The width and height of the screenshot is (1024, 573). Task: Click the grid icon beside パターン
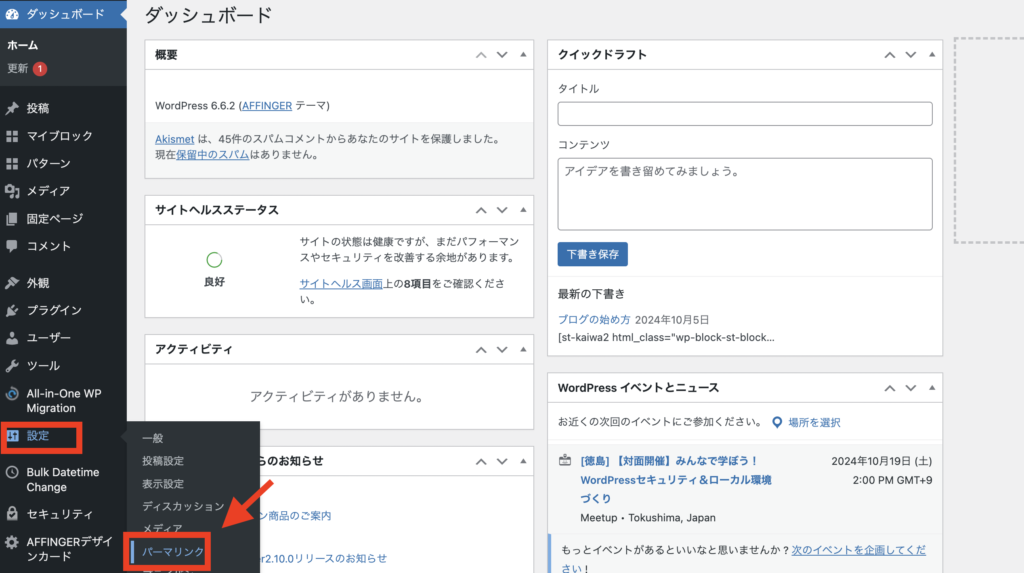(x=12, y=163)
